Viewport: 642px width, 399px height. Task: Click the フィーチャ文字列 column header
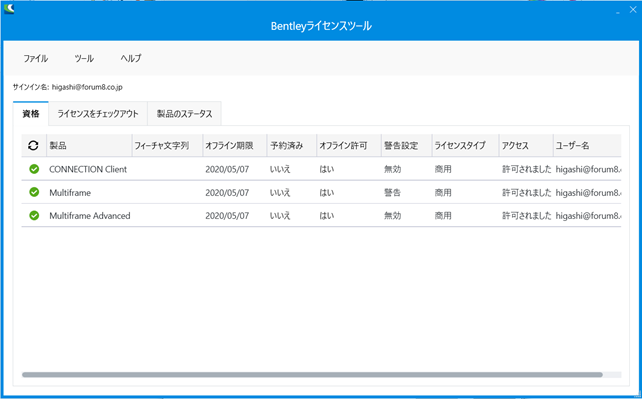click(167, 145)
